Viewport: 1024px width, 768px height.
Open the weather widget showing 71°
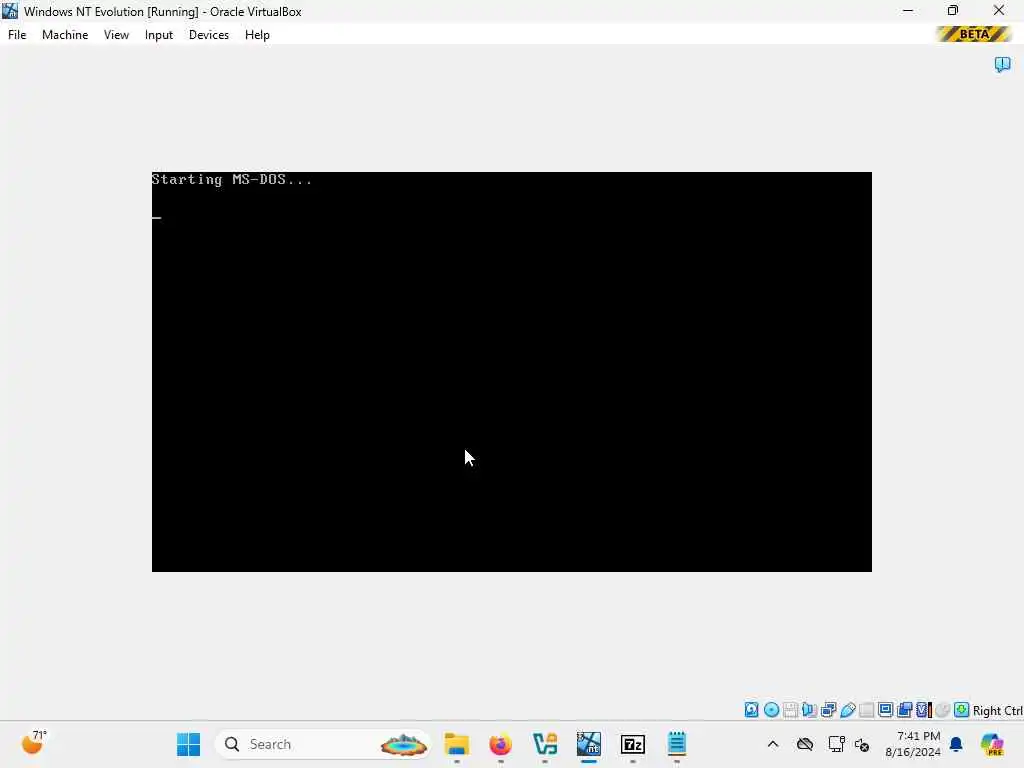34,743
